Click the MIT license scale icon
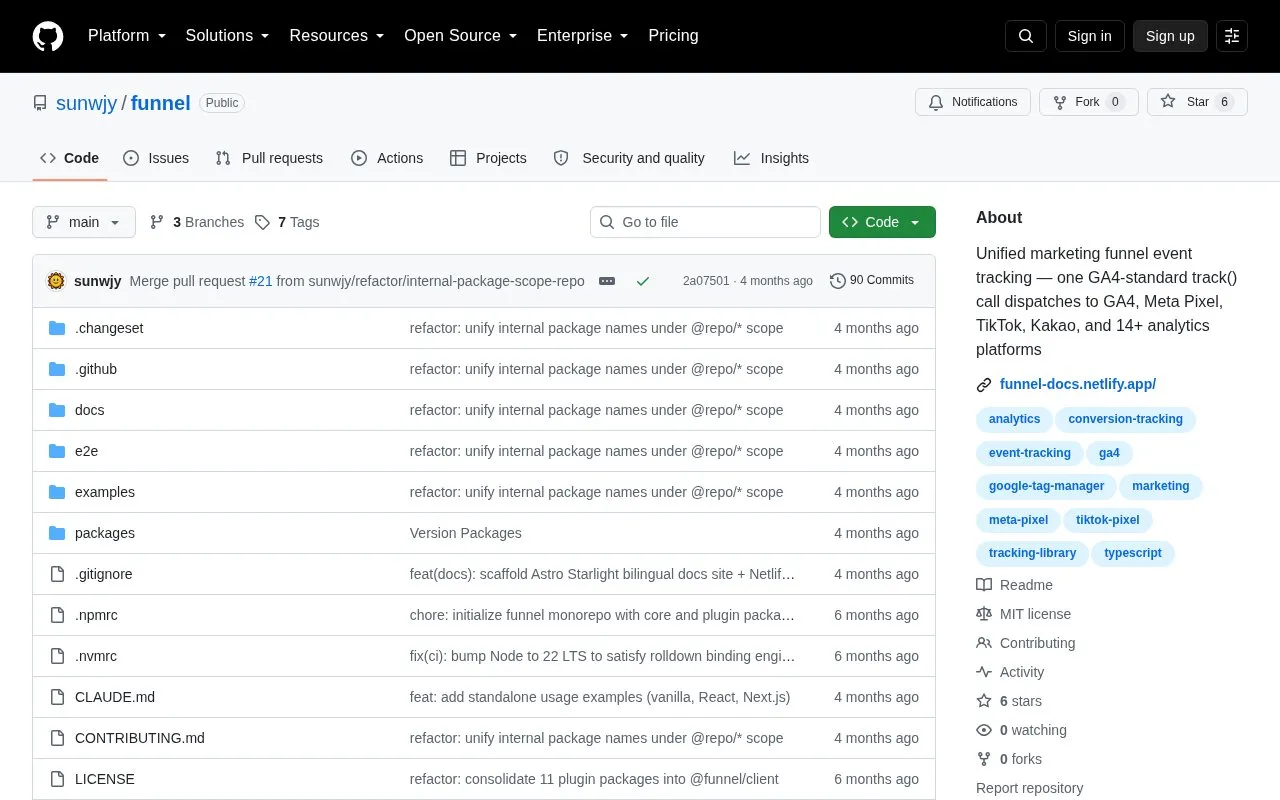1280x800 pixels. [984, 614]
